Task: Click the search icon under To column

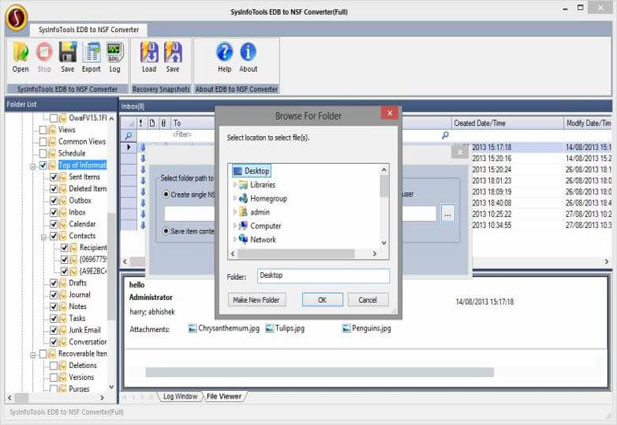Action: pyautogui.click(x=128, y=135)
